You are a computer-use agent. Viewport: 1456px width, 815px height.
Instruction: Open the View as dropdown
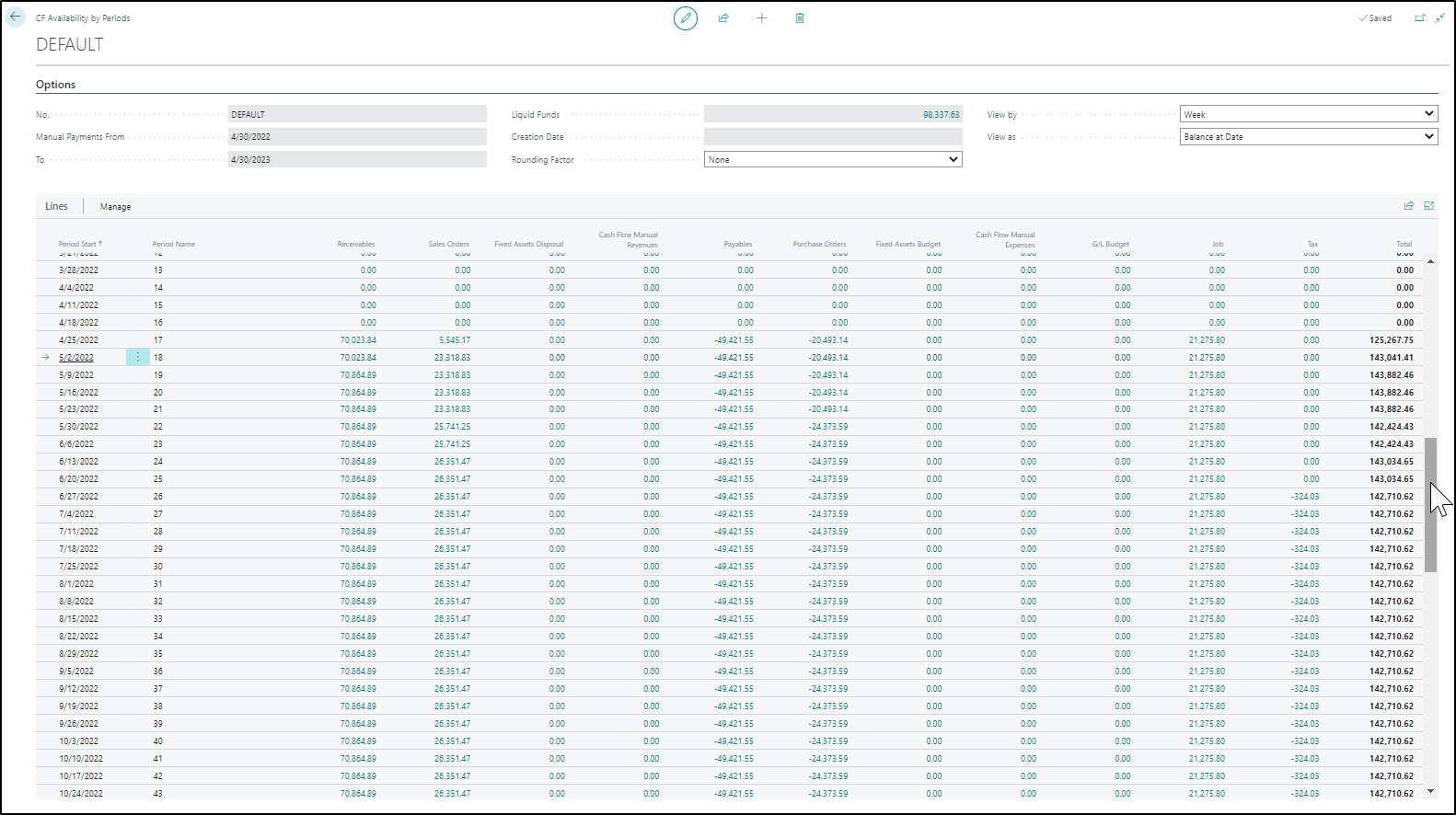click(1309, 136)
